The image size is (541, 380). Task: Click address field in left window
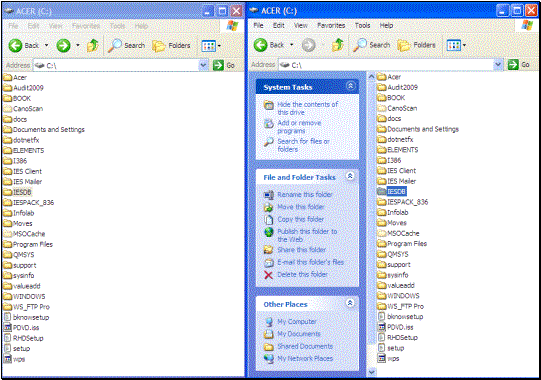(120, 65)
